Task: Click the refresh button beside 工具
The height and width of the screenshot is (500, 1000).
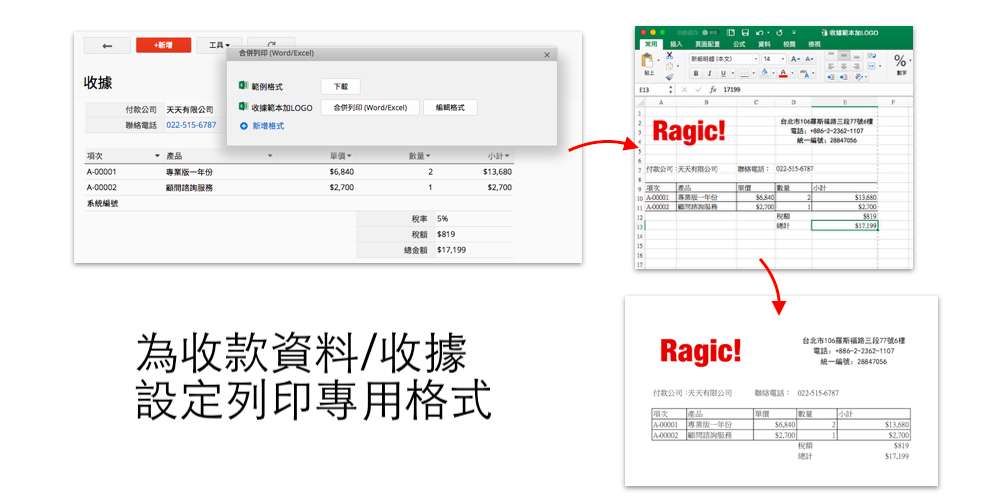Action: (271, 44)
